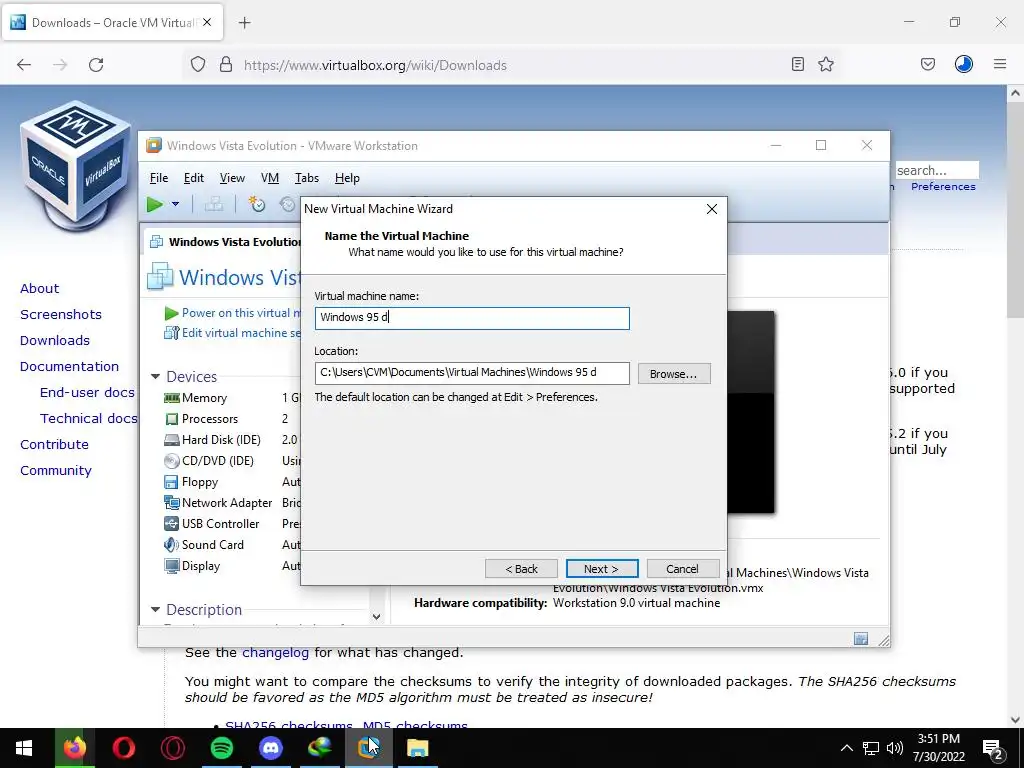
Task: Click the Preferences link on VirtualBox page
Action: click(943, 187)
